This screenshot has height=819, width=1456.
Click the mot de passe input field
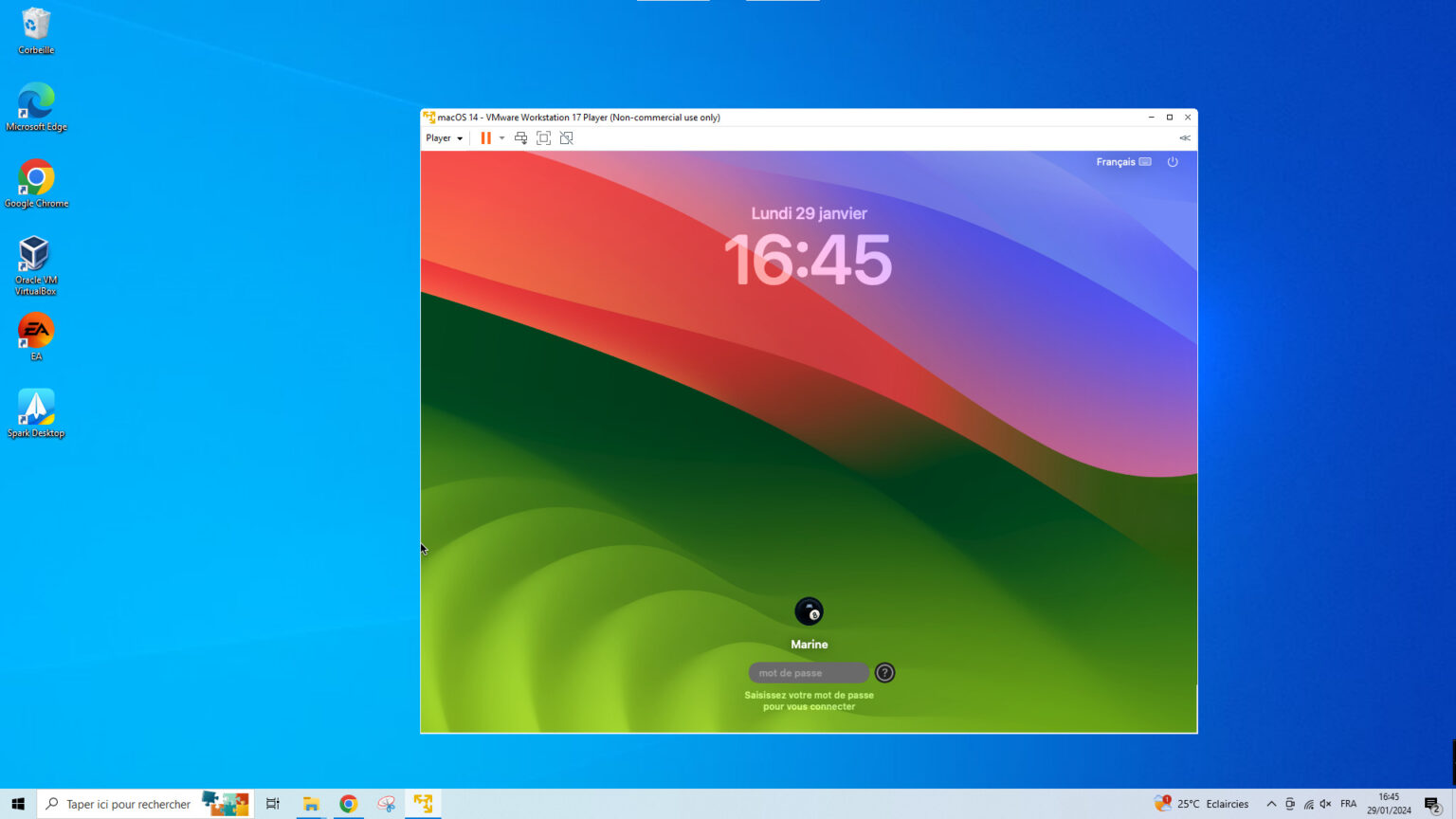[x=808, y=672]
